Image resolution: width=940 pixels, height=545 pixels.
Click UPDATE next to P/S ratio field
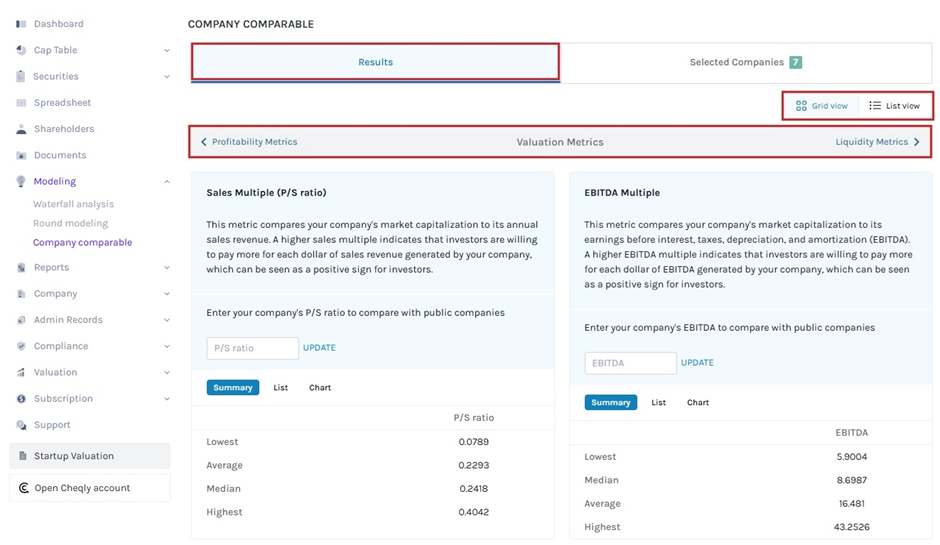319,348
